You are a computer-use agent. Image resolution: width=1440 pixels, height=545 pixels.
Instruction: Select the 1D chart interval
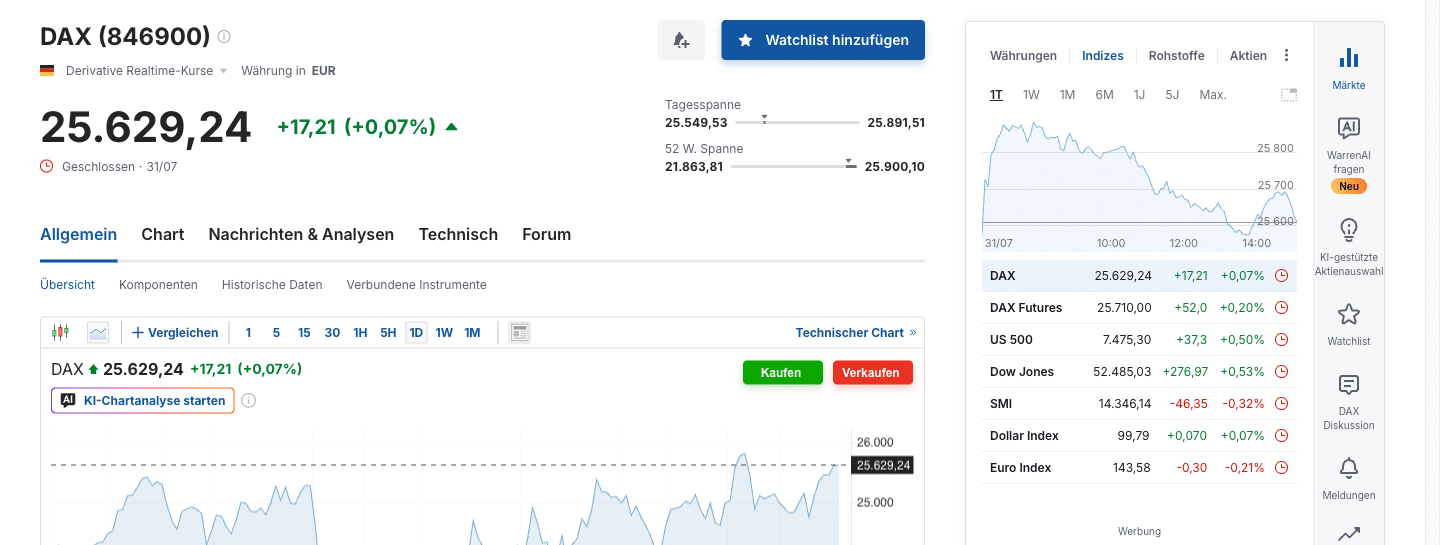tap(416, 333)
